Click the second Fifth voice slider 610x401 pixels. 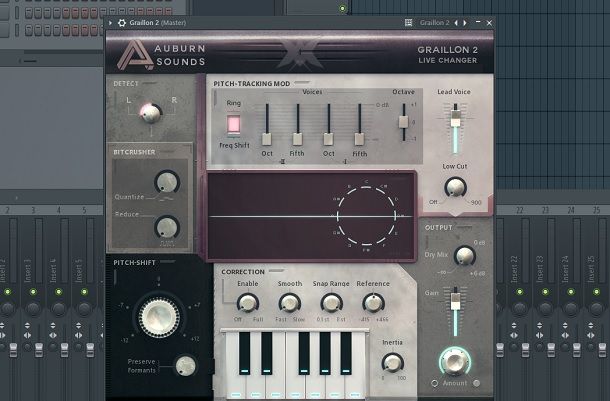(x=359, y=139)
